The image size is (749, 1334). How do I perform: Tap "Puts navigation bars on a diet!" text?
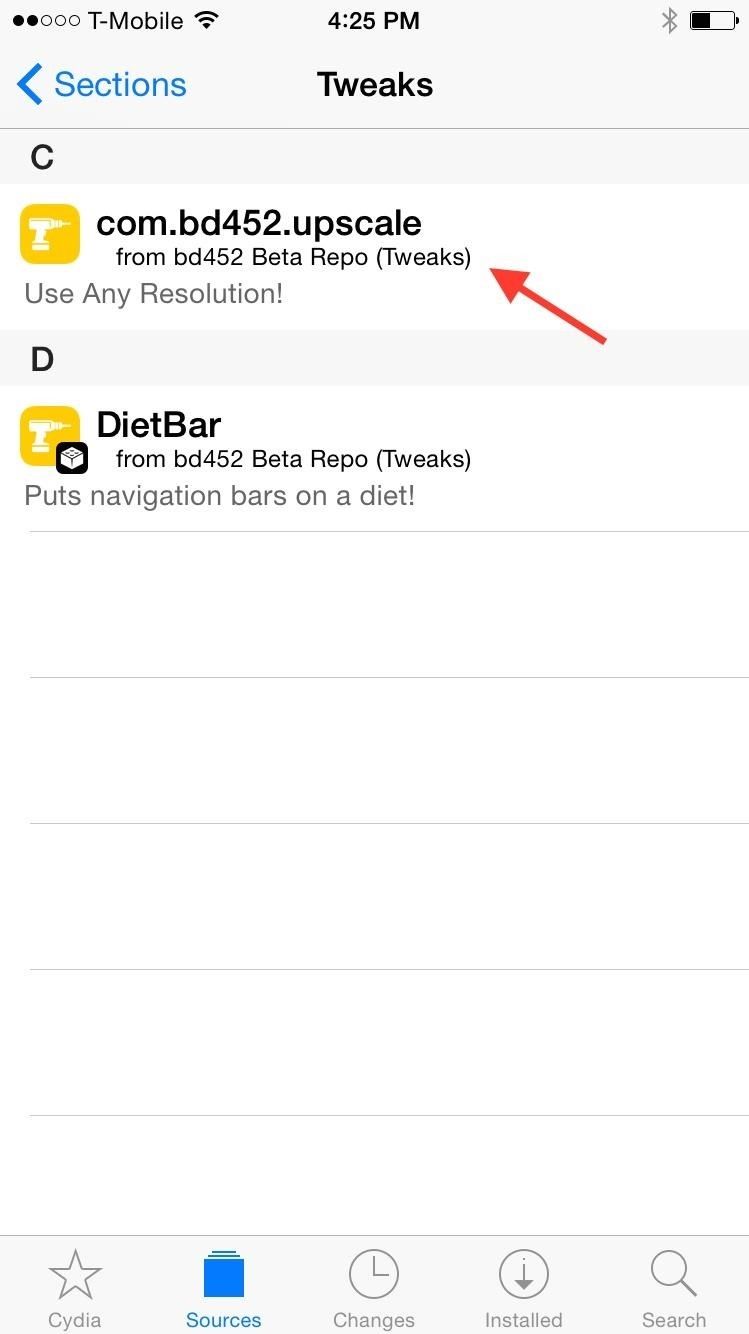[219, 496]
